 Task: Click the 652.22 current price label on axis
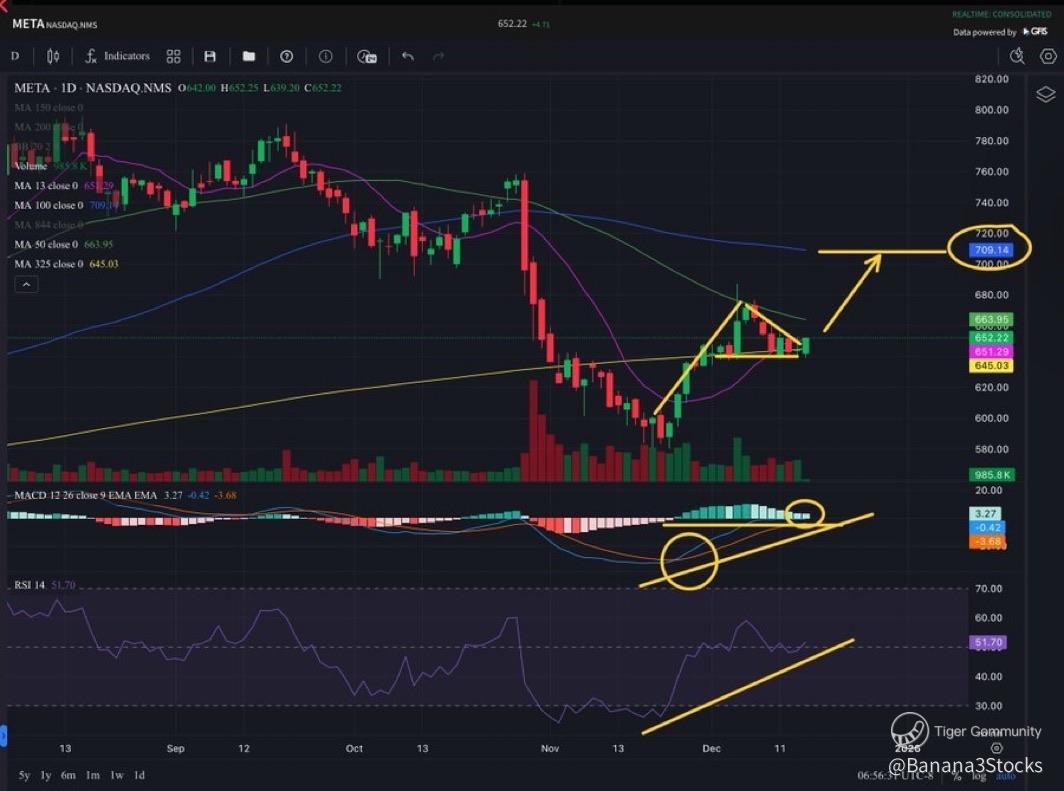(x=991, y=337)
